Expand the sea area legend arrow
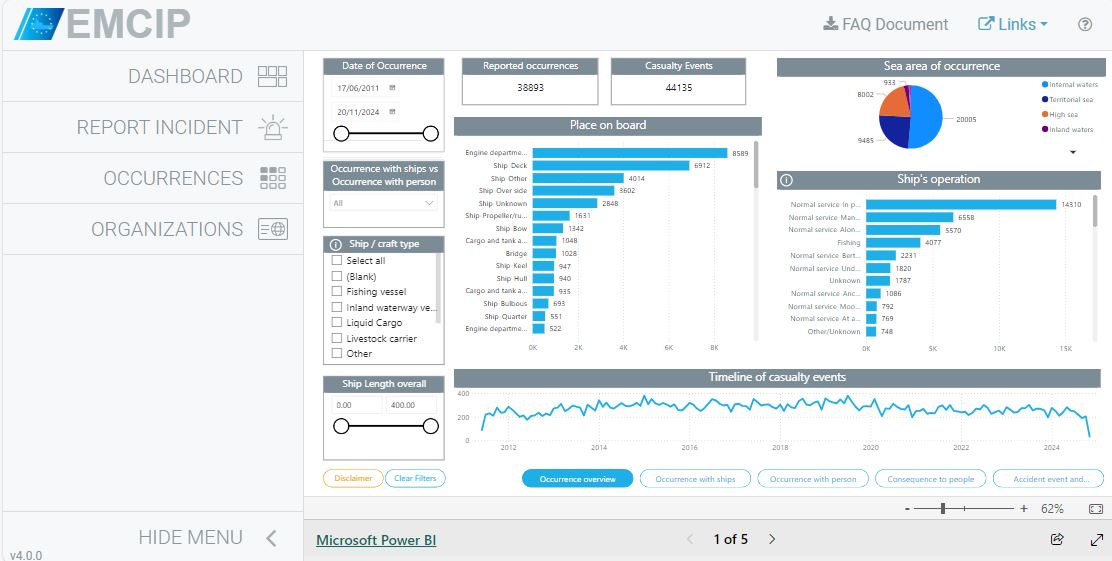This screenshot has width=1112, height=561. point(1072,152)
